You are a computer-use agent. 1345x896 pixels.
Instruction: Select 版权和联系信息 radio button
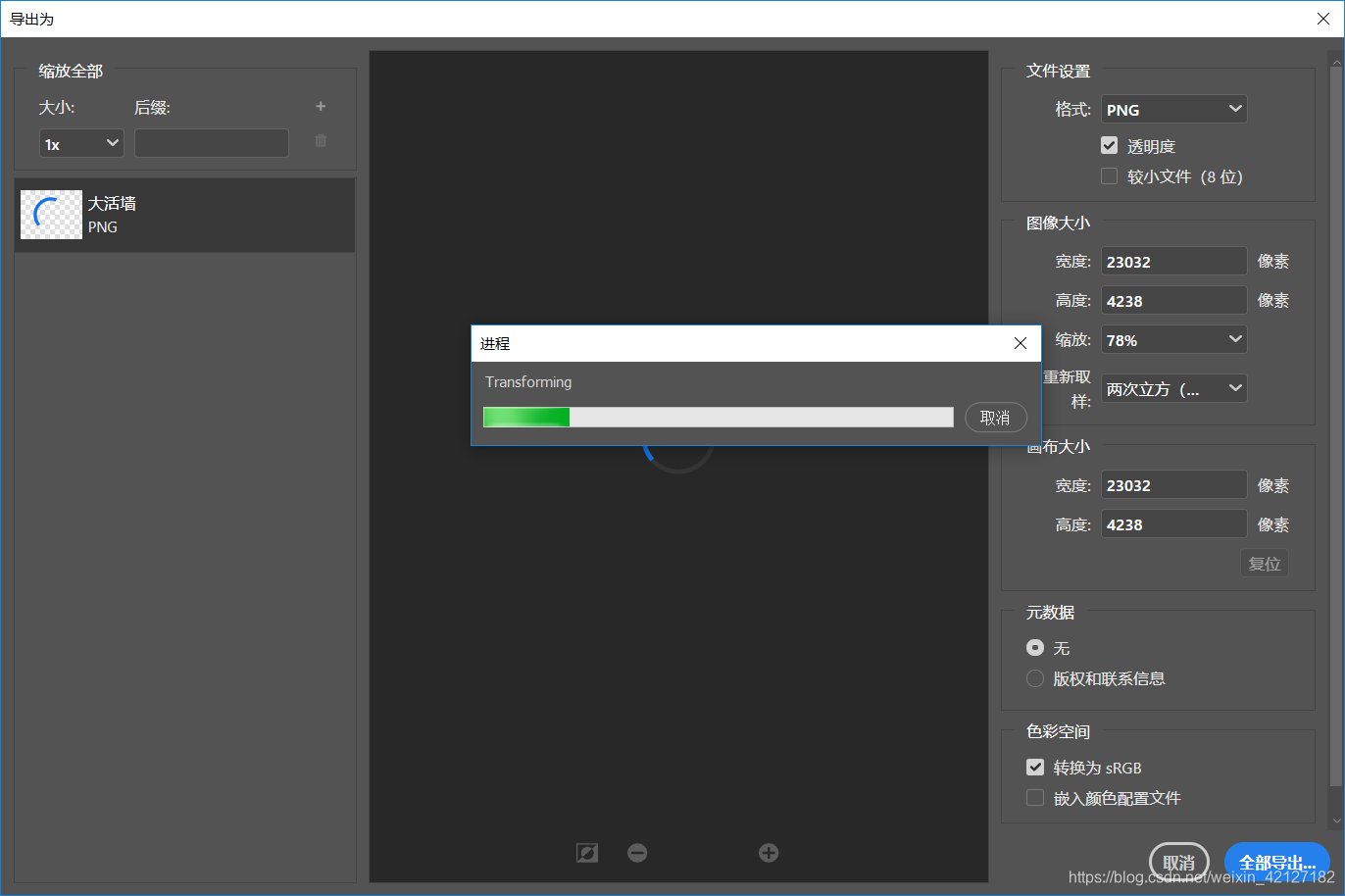tap(1035, 677)
